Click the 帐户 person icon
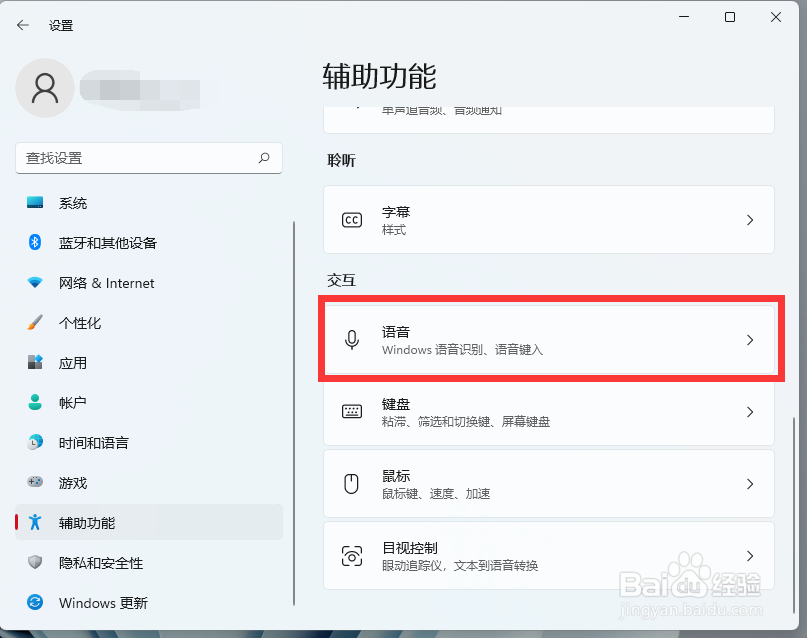807x638 pixels. pyautogui.click(x=35, y=402)
